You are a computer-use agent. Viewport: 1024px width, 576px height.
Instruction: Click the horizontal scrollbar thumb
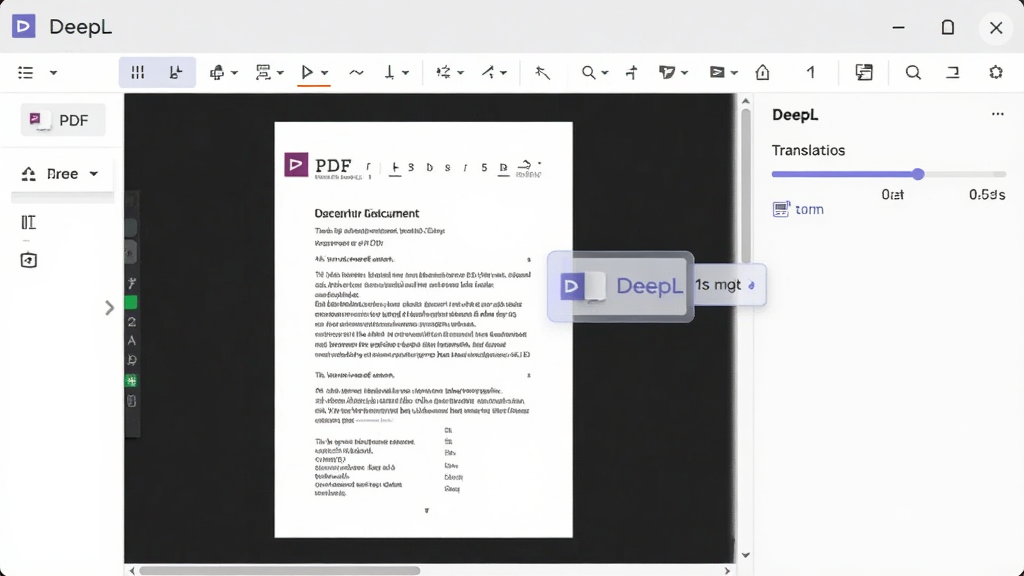(280, 571)
